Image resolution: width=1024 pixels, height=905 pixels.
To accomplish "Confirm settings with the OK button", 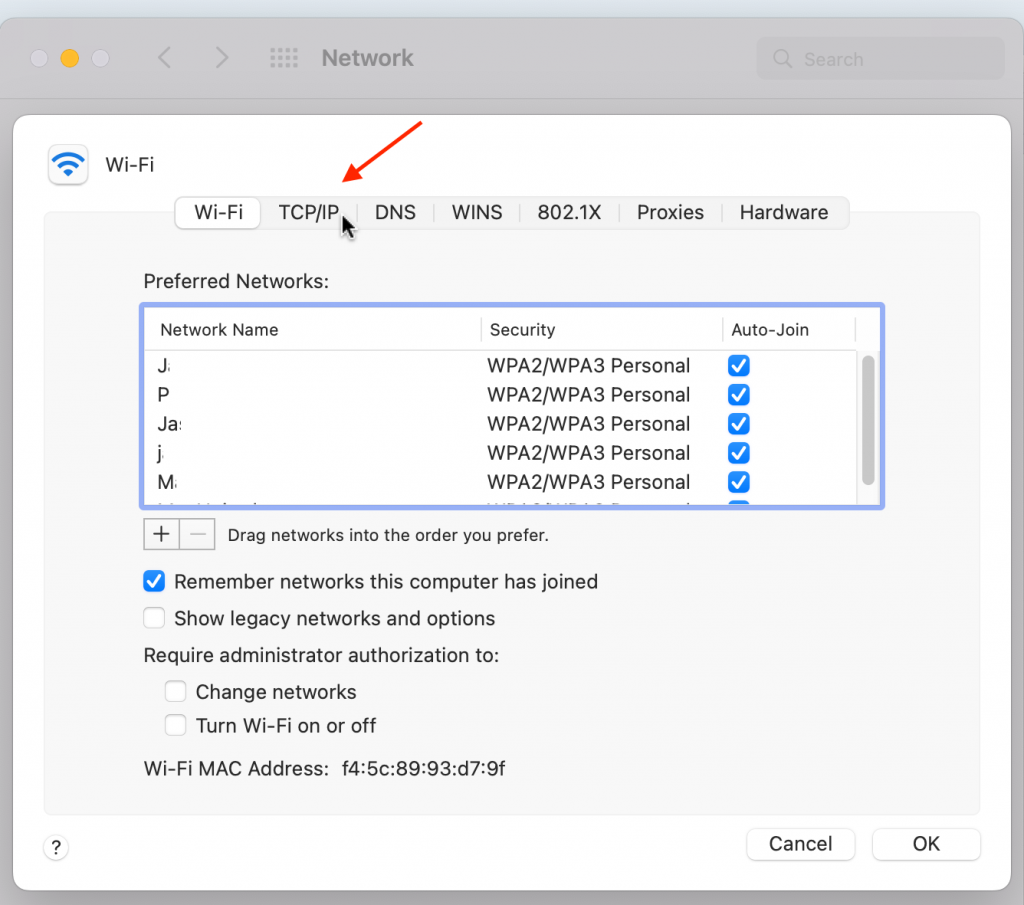I will (925, 844).
